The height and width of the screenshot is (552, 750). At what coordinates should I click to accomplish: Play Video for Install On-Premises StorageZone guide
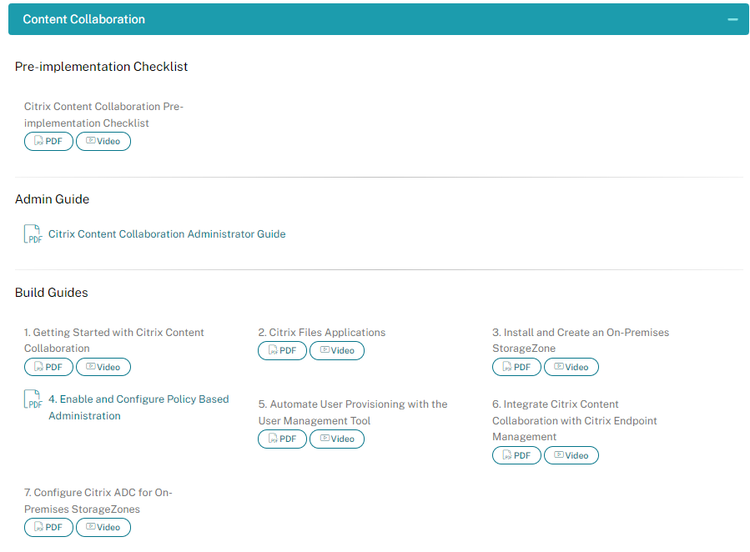[x=571, y=367]
